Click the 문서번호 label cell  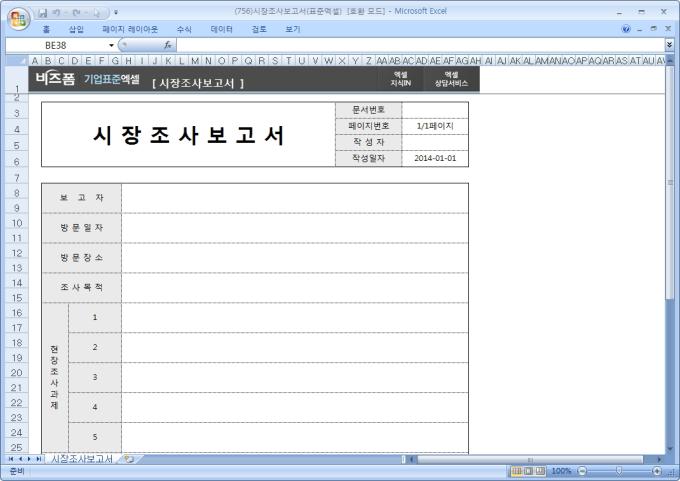(x=369, y=110)
